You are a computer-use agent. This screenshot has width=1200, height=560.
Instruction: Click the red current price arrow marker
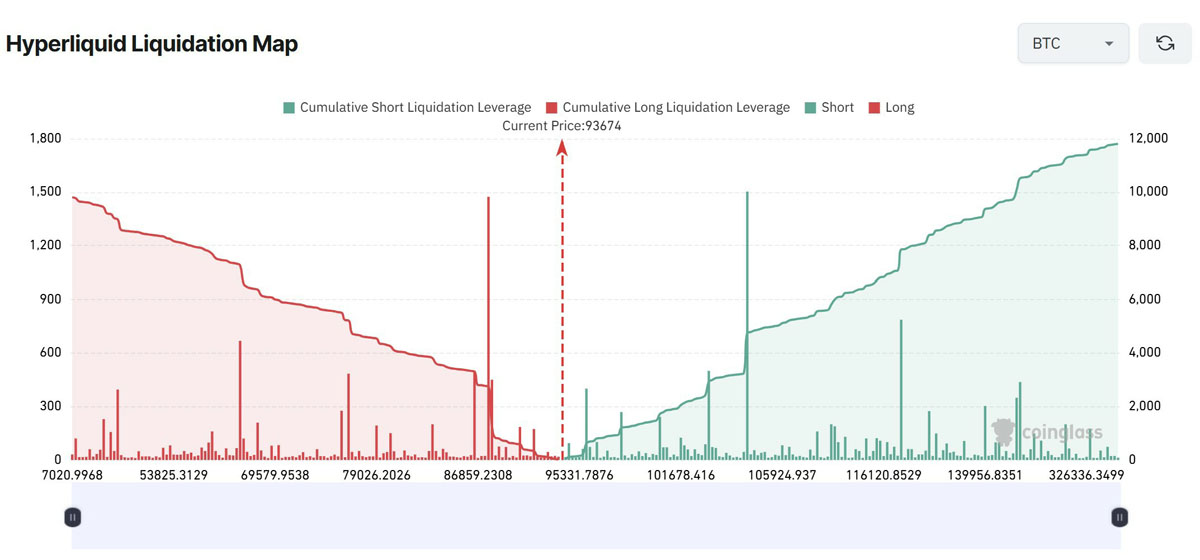[x=562, y=148]
